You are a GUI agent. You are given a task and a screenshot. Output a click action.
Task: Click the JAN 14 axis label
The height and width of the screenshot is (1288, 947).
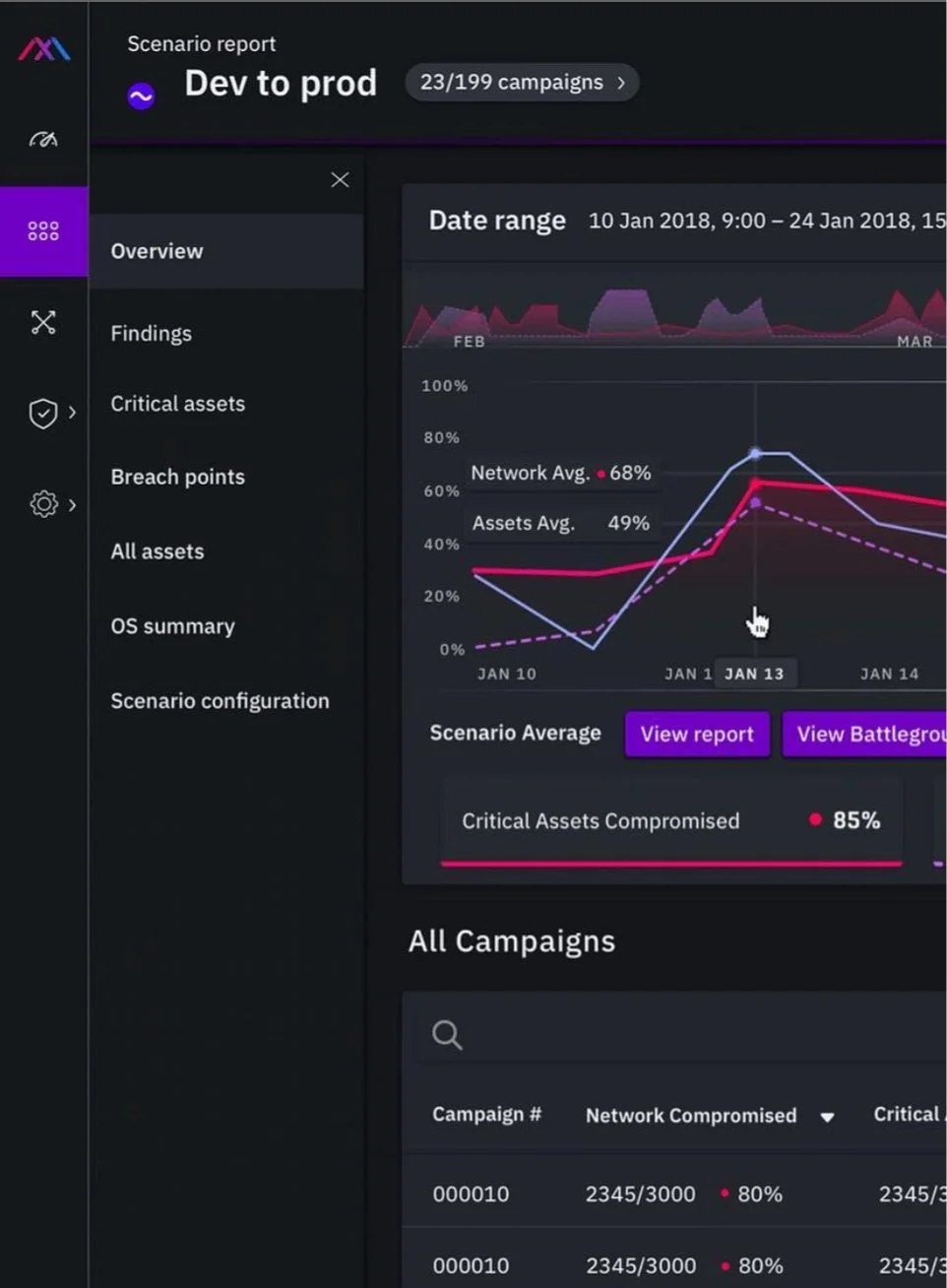(889, 674)
